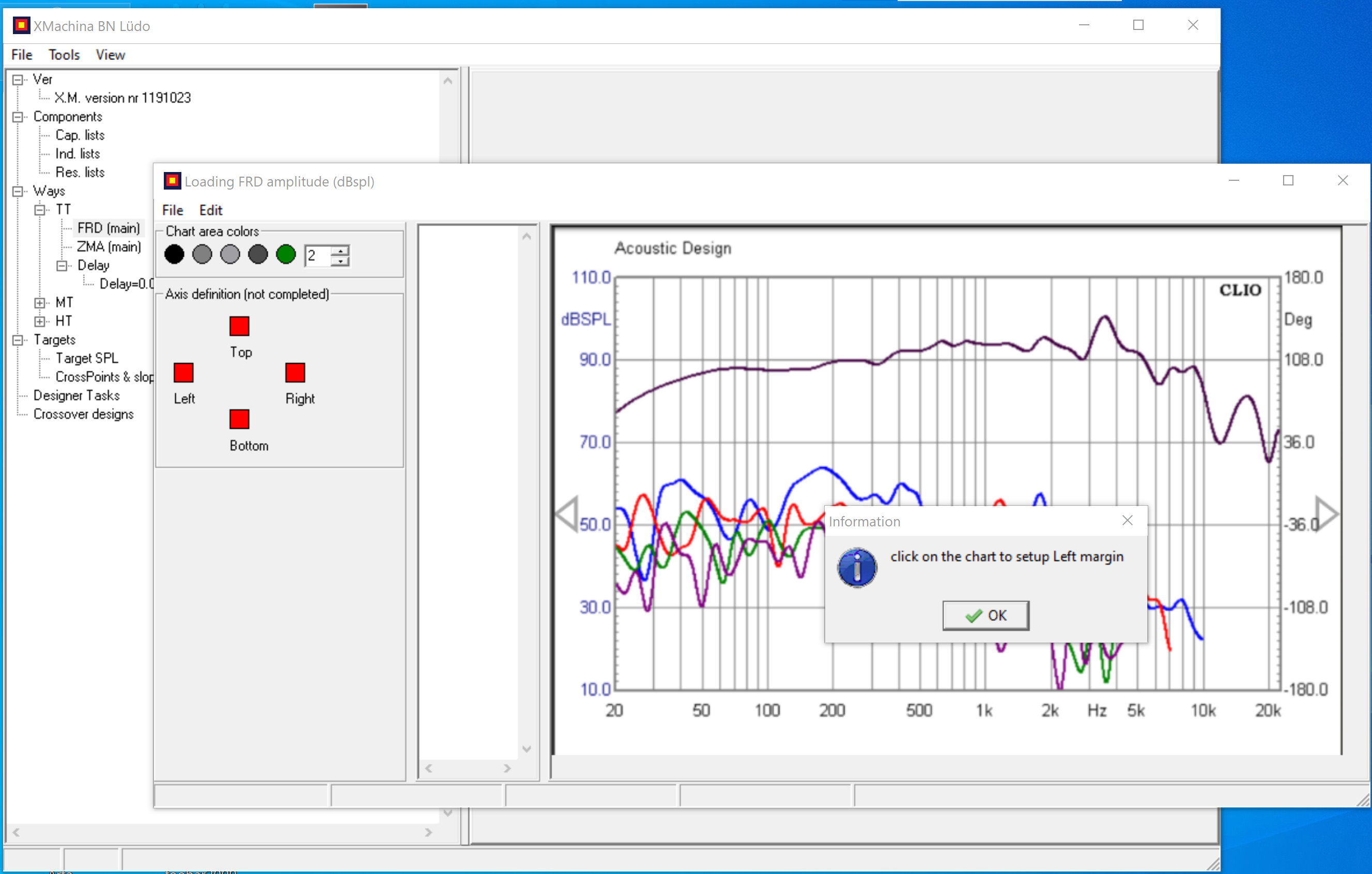Open the Tools menu
This screenshot has width=1372, height=874.
[x=64, y=55]
